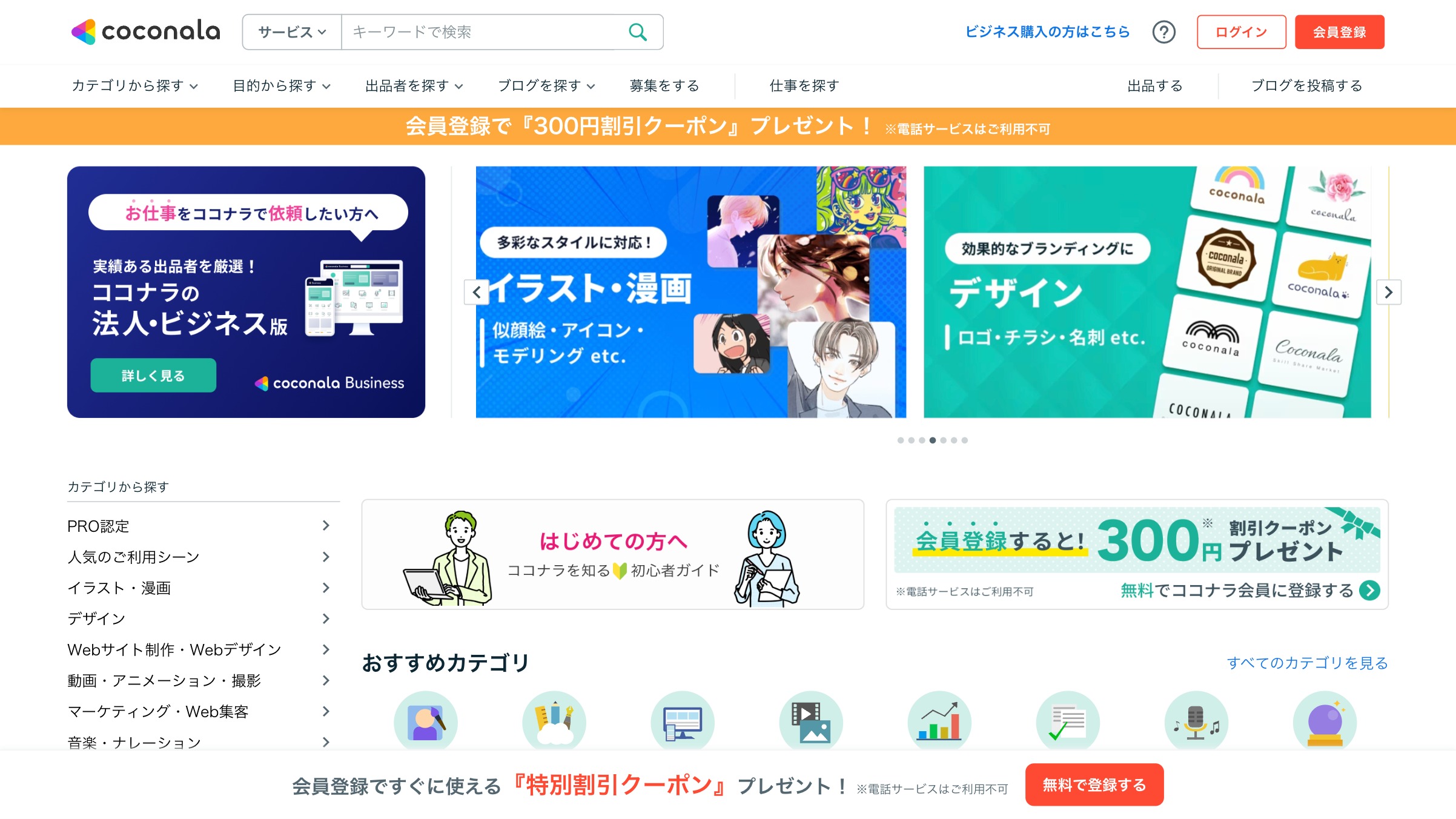This screenshot has height=819, width=1456.
Task: Select the bar chart marketing category icon
Action: point(939,722)
